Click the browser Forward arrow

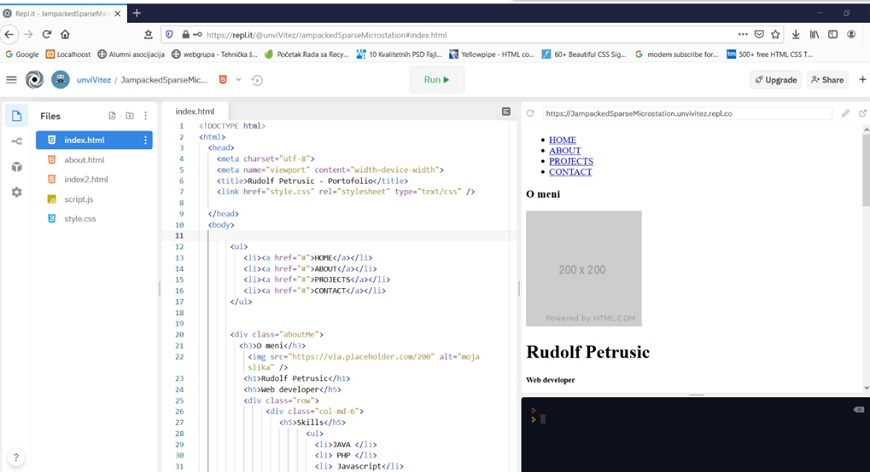28,34
